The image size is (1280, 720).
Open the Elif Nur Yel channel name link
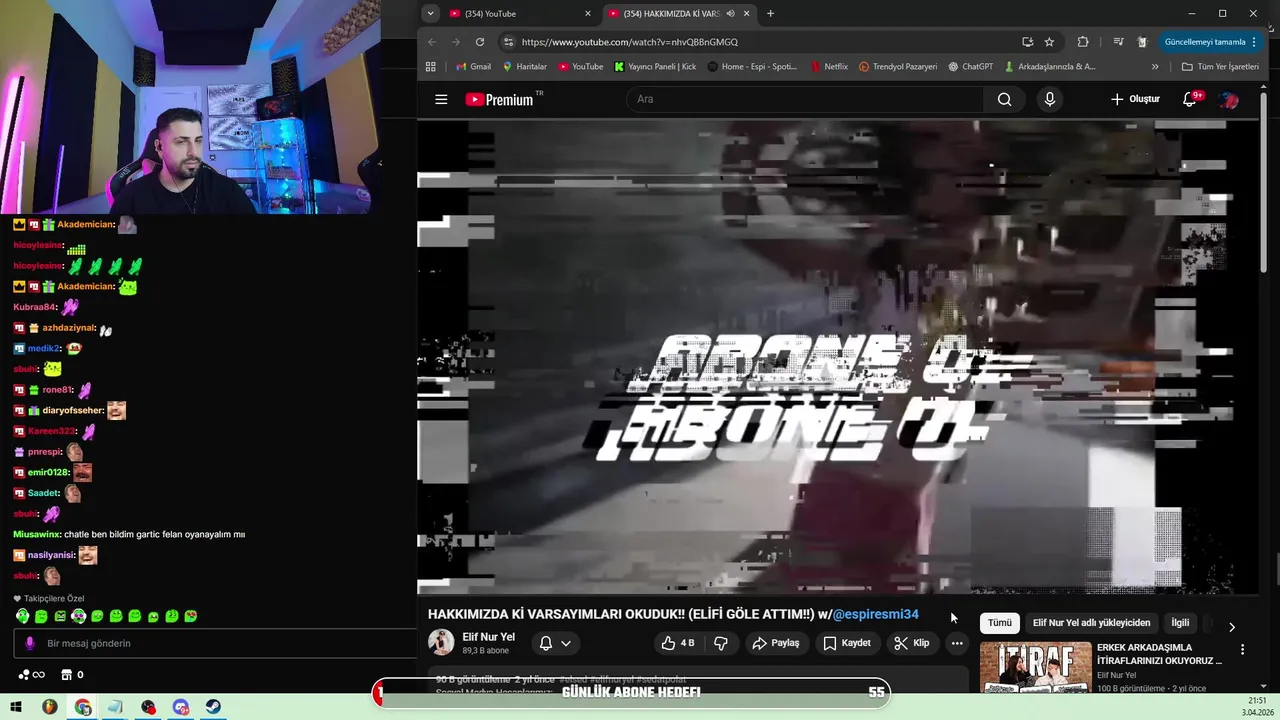pos(489,637)
